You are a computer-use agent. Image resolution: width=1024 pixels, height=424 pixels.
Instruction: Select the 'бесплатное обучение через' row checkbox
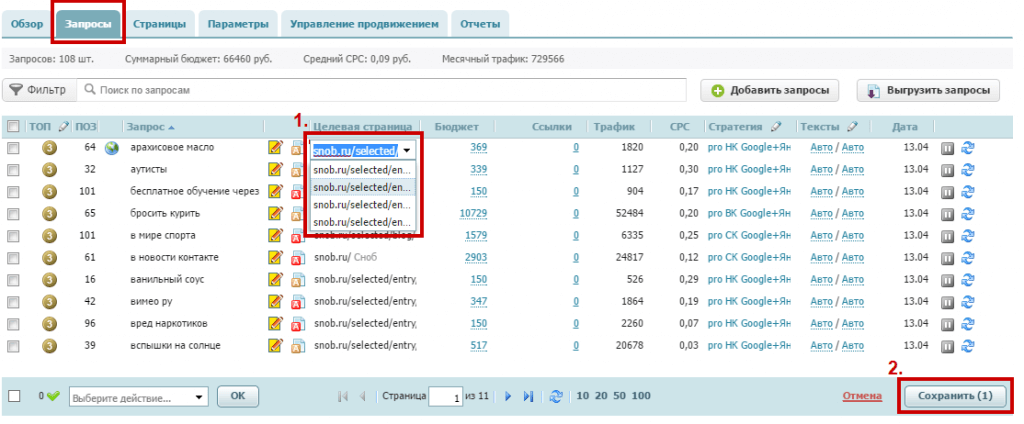point(13,192)
